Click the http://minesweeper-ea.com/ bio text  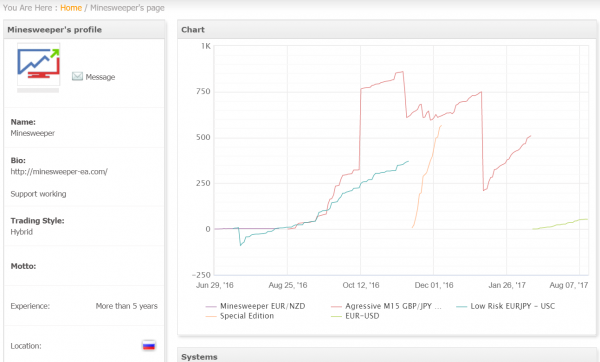tap(59, 171)
